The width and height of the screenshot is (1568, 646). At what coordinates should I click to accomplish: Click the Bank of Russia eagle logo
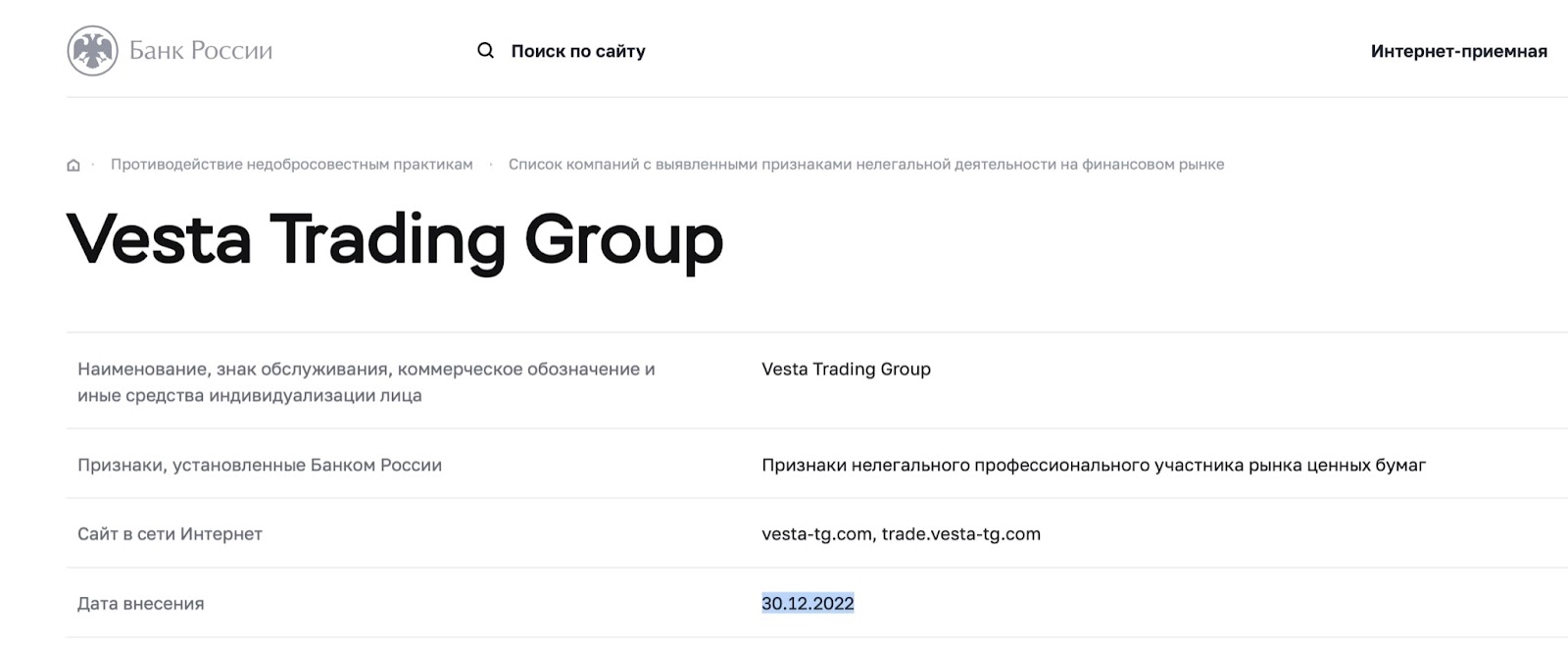coord(92,51)
